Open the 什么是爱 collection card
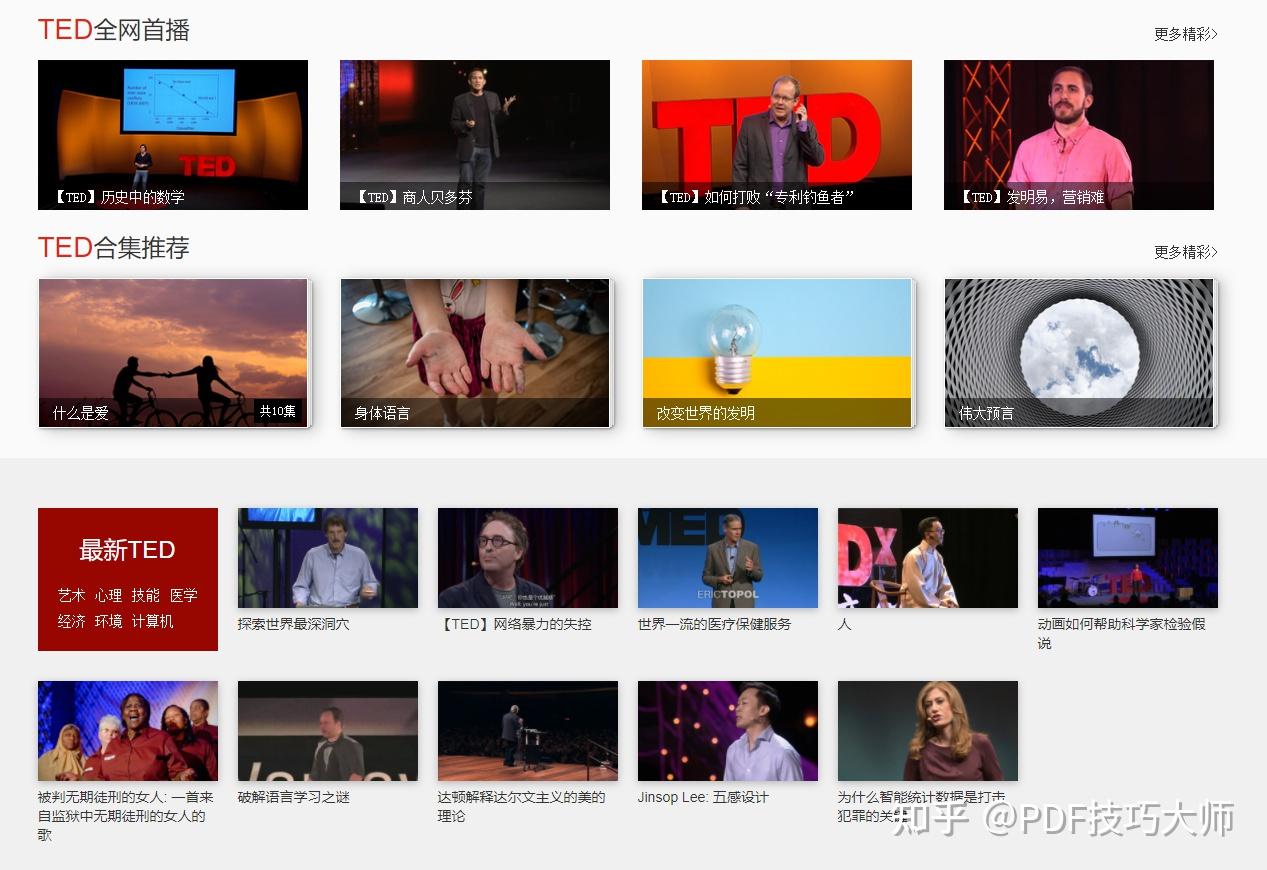Viewport: 1267px width, 870px height. coord(173,353)
